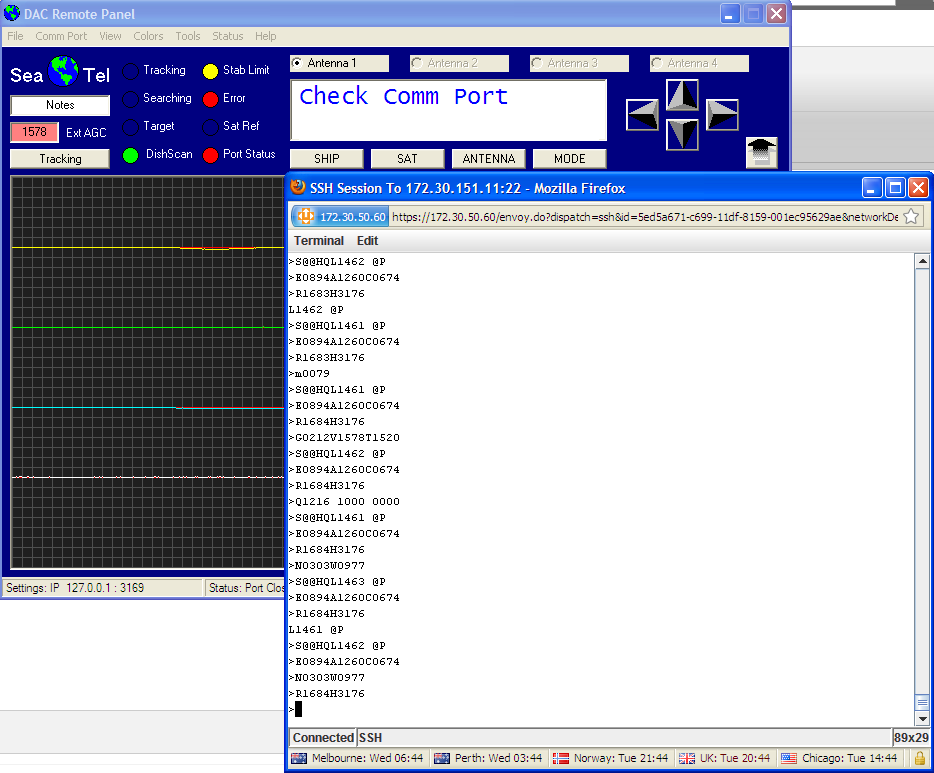Click the MODE button

coord(569,159)
